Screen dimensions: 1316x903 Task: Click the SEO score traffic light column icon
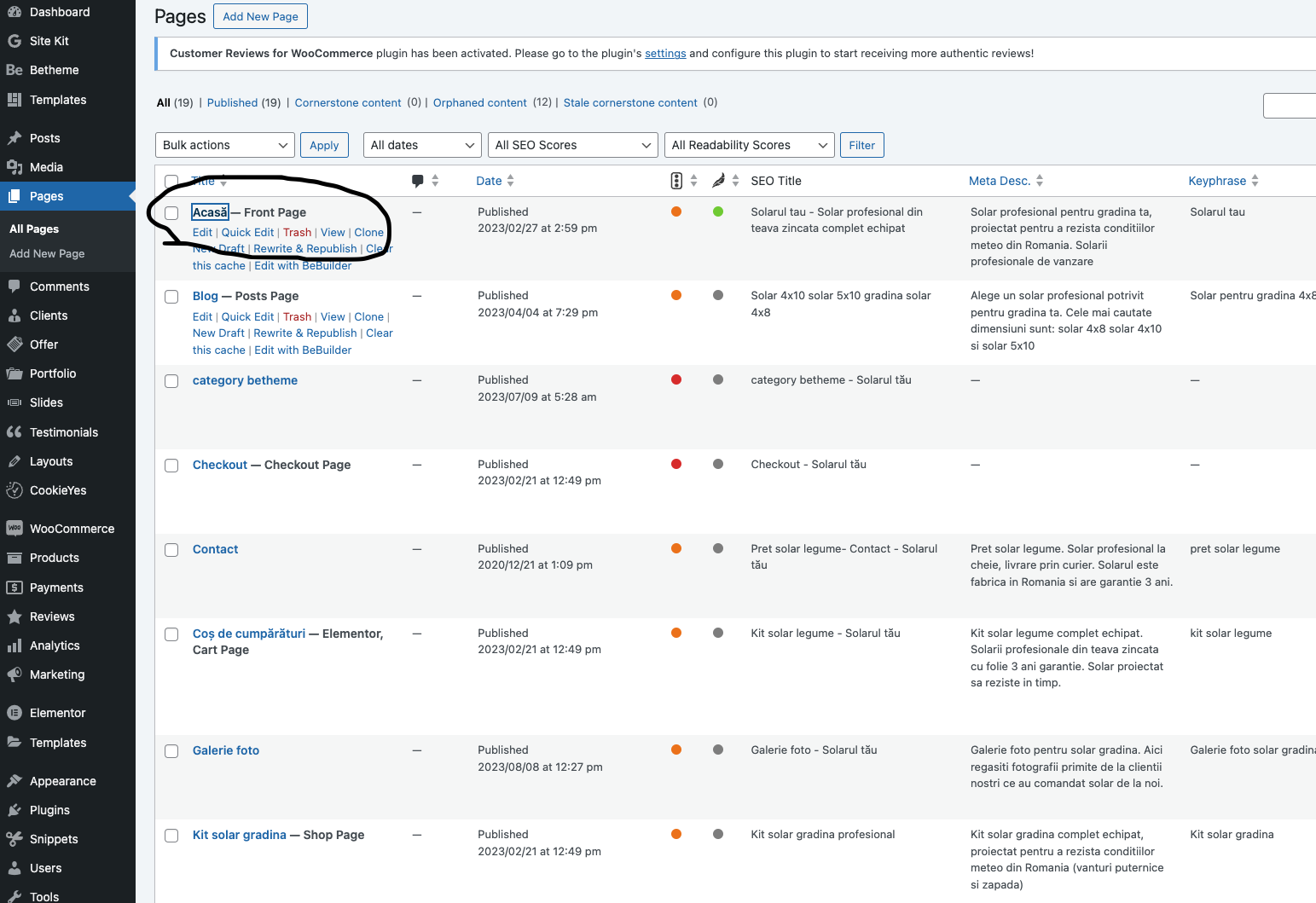[676, 181]
